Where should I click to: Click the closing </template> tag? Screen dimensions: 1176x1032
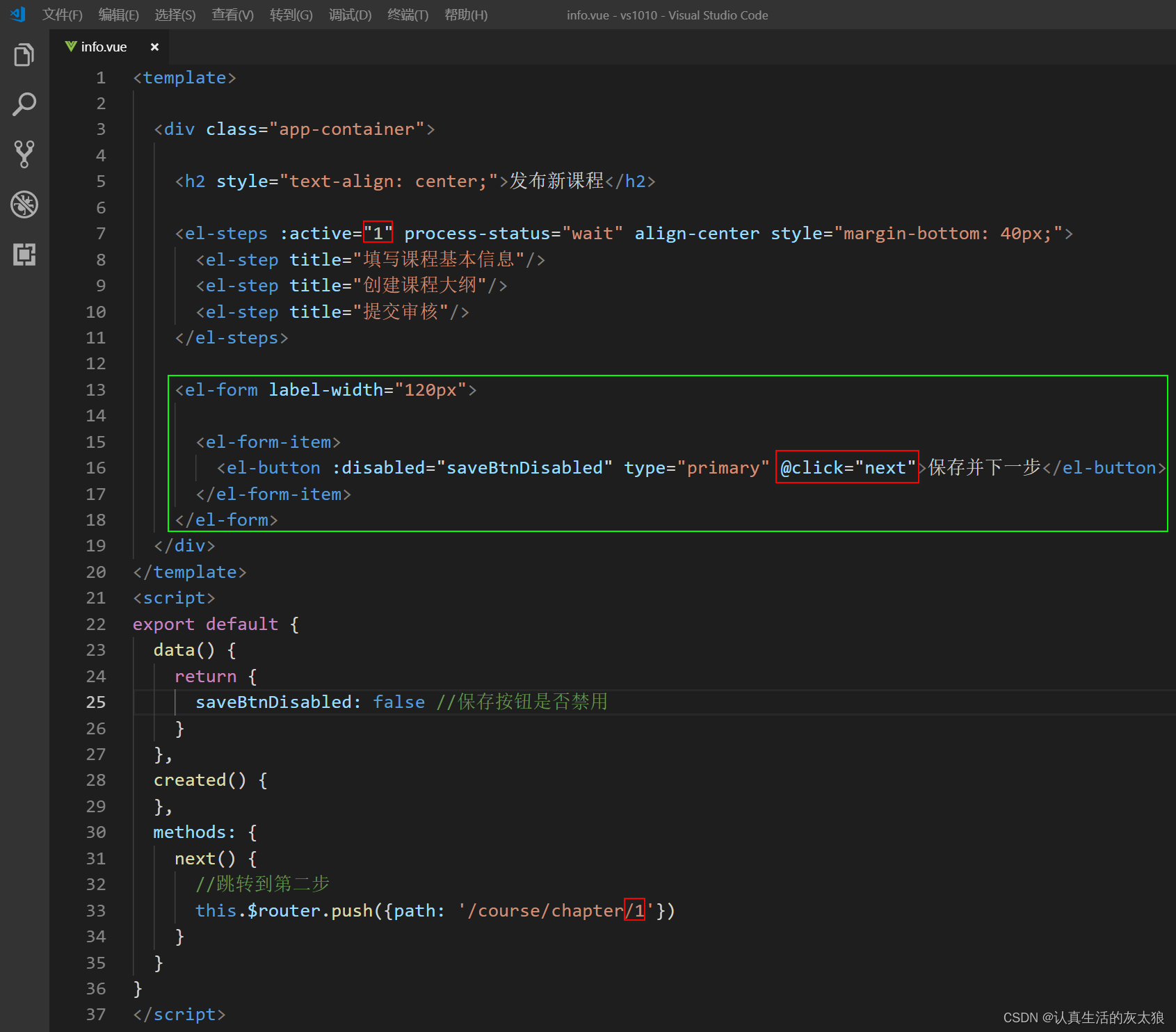click(x=190, y=572)
